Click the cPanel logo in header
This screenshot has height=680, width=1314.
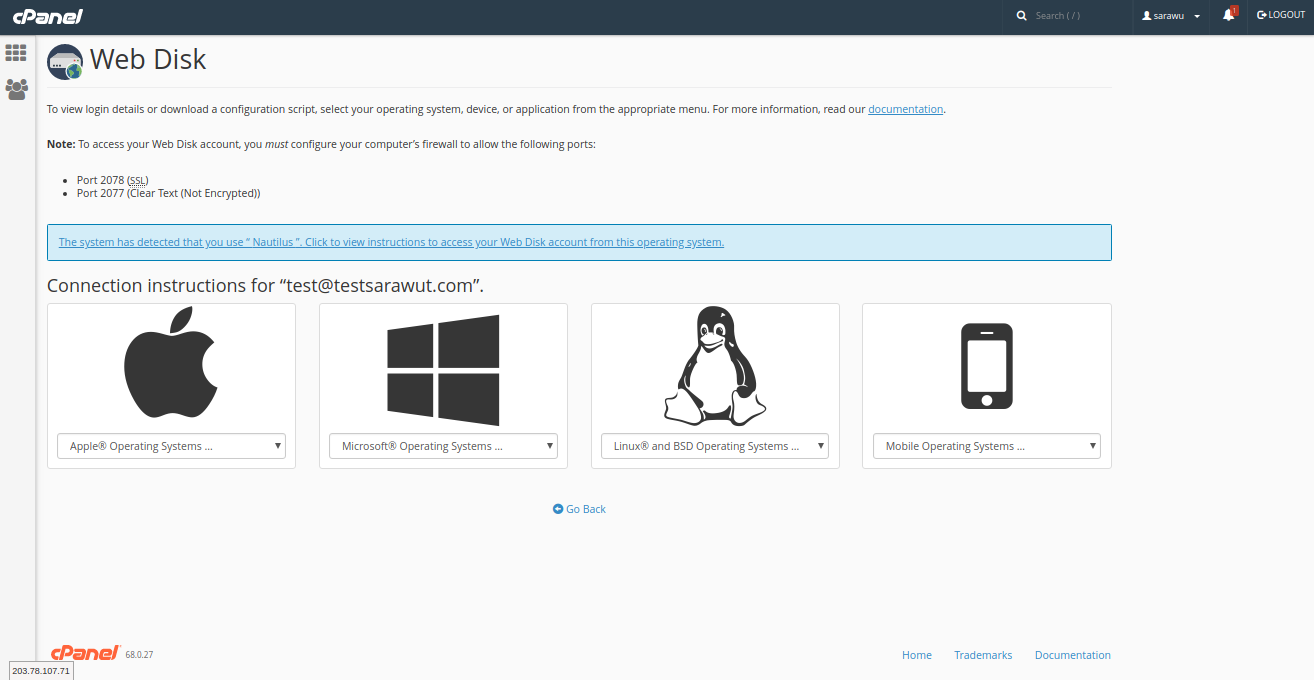point(47,16)
